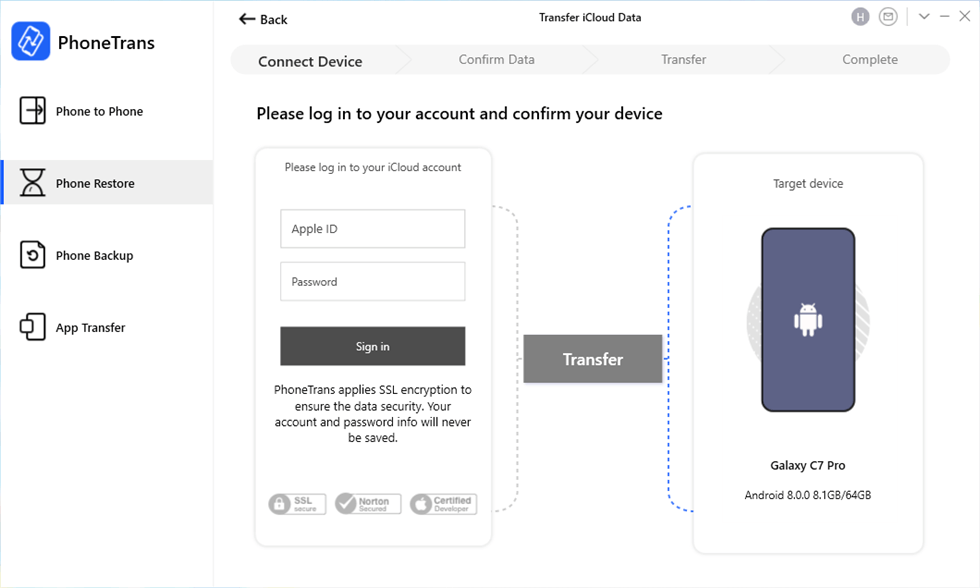Click the Android 8.0.0 8.1GB/64GB info text
Image resolution: width=980 pixels, height=588 pixels.
808,495
